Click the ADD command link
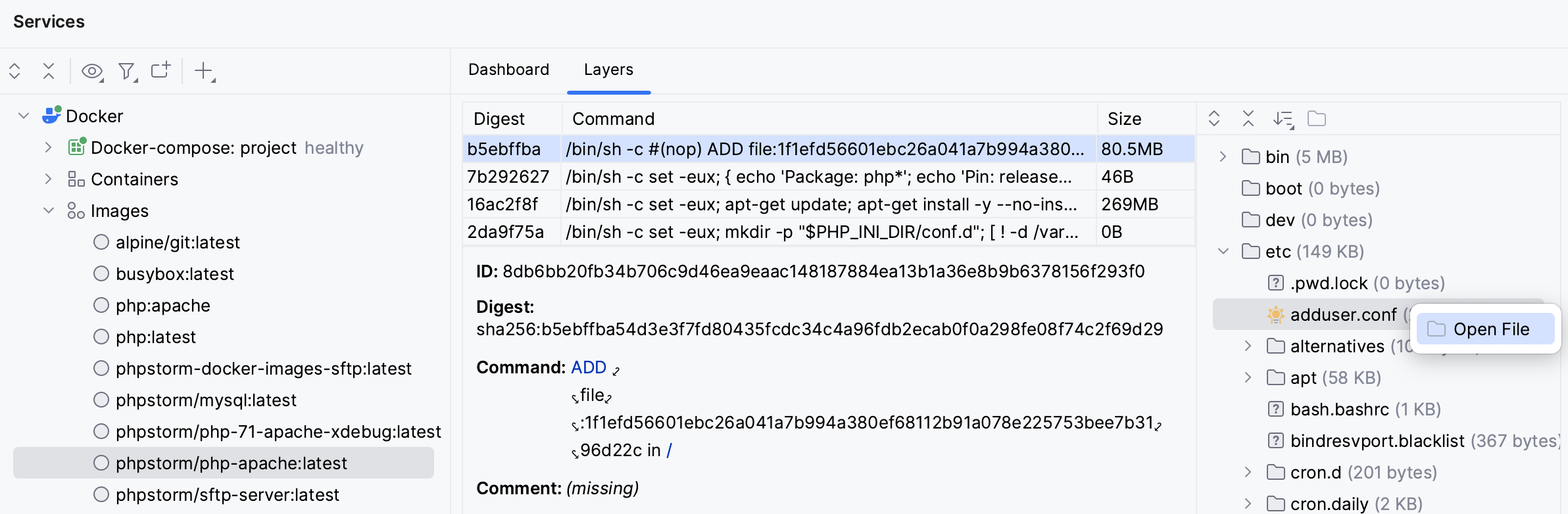 point(587,367)
